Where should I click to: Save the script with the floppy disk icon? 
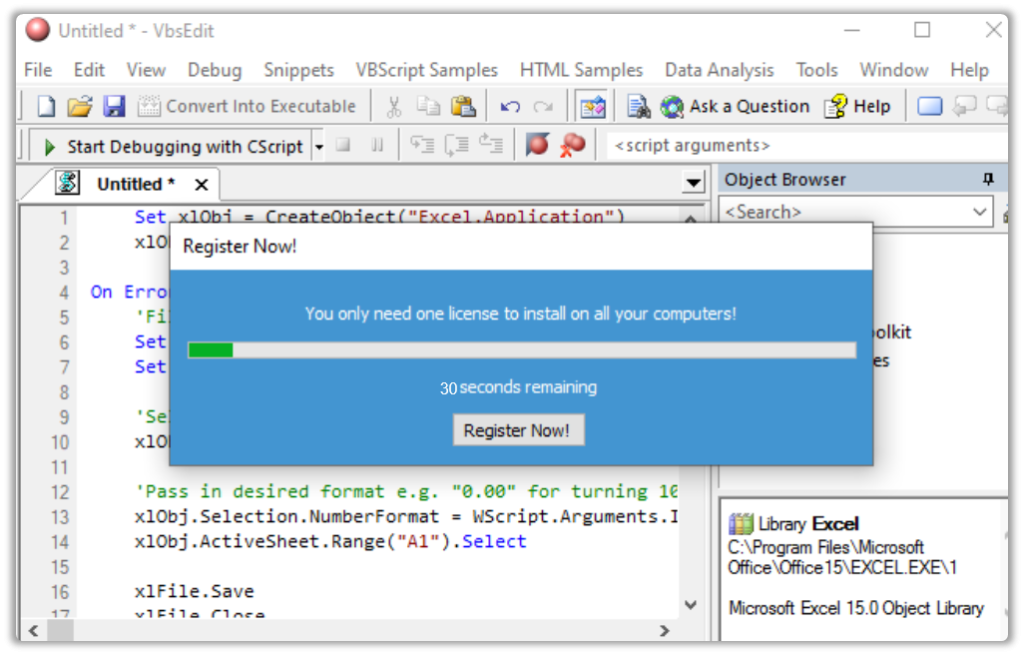tap(114, 106)
